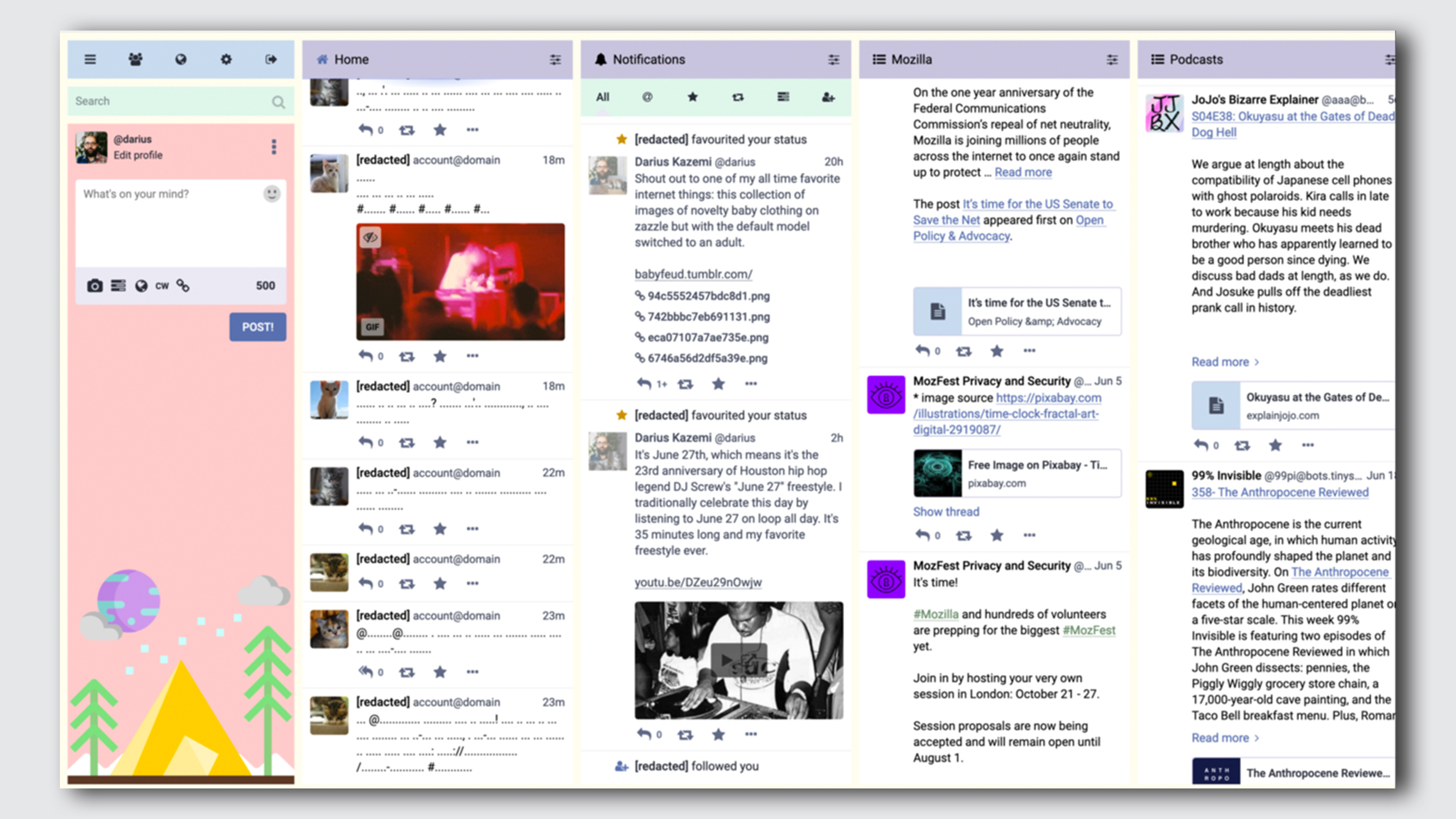
Task: Log out using the exit icon
Action: coord(271,59)
